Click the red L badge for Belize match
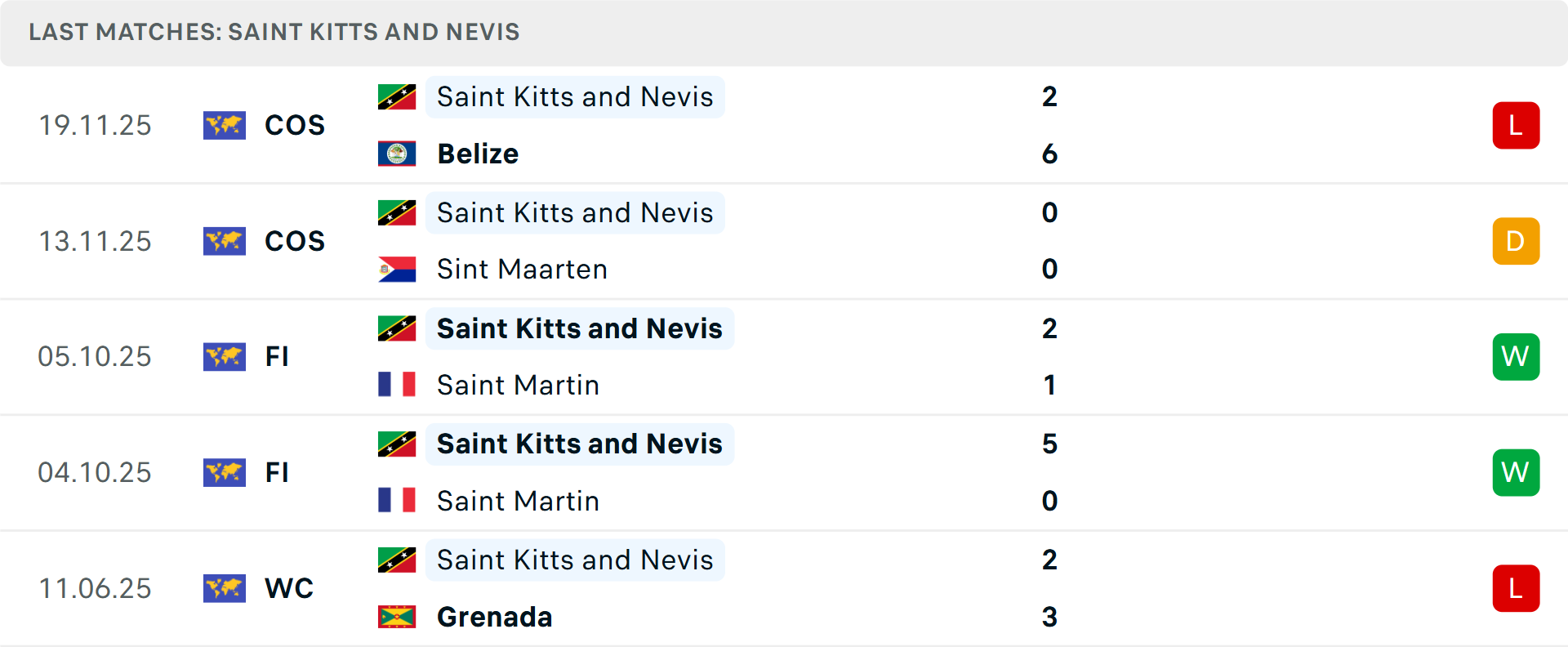 (x=1516, y=126)
